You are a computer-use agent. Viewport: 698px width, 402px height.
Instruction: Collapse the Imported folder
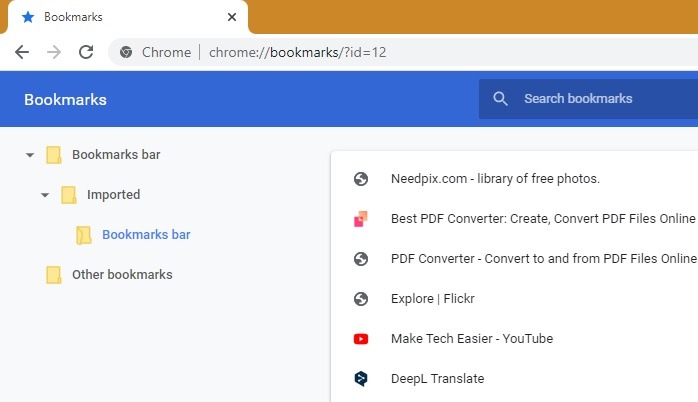click(x=45, y=195)
